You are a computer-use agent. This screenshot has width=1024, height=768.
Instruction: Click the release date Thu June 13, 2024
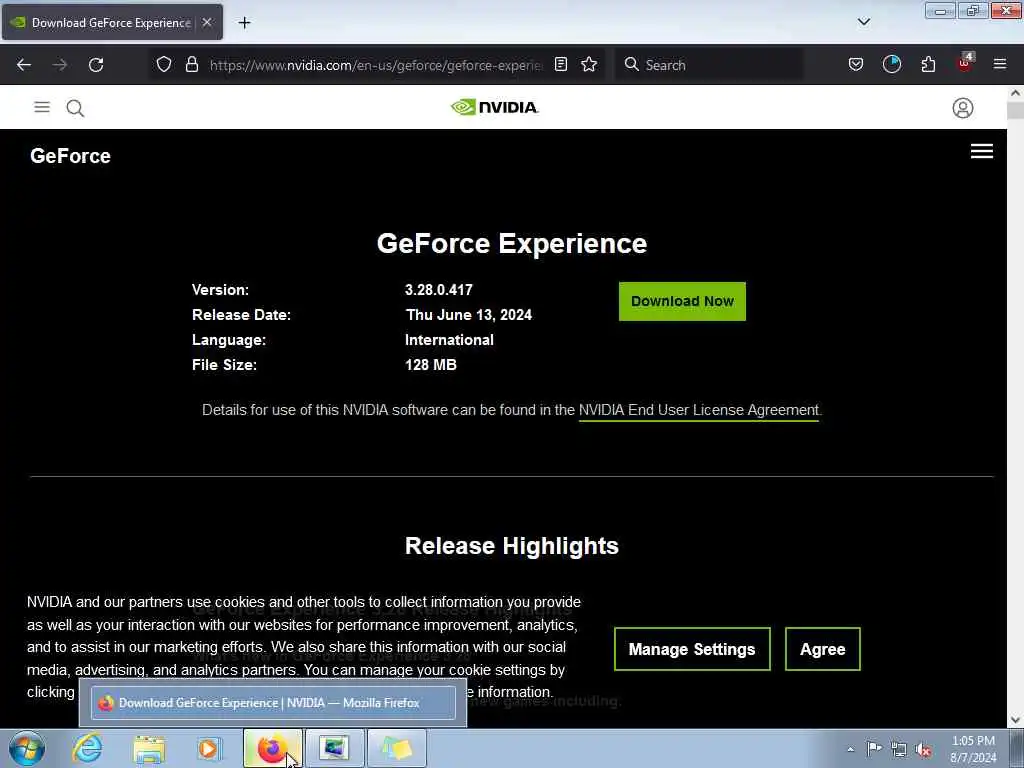(x=468, y=315)
